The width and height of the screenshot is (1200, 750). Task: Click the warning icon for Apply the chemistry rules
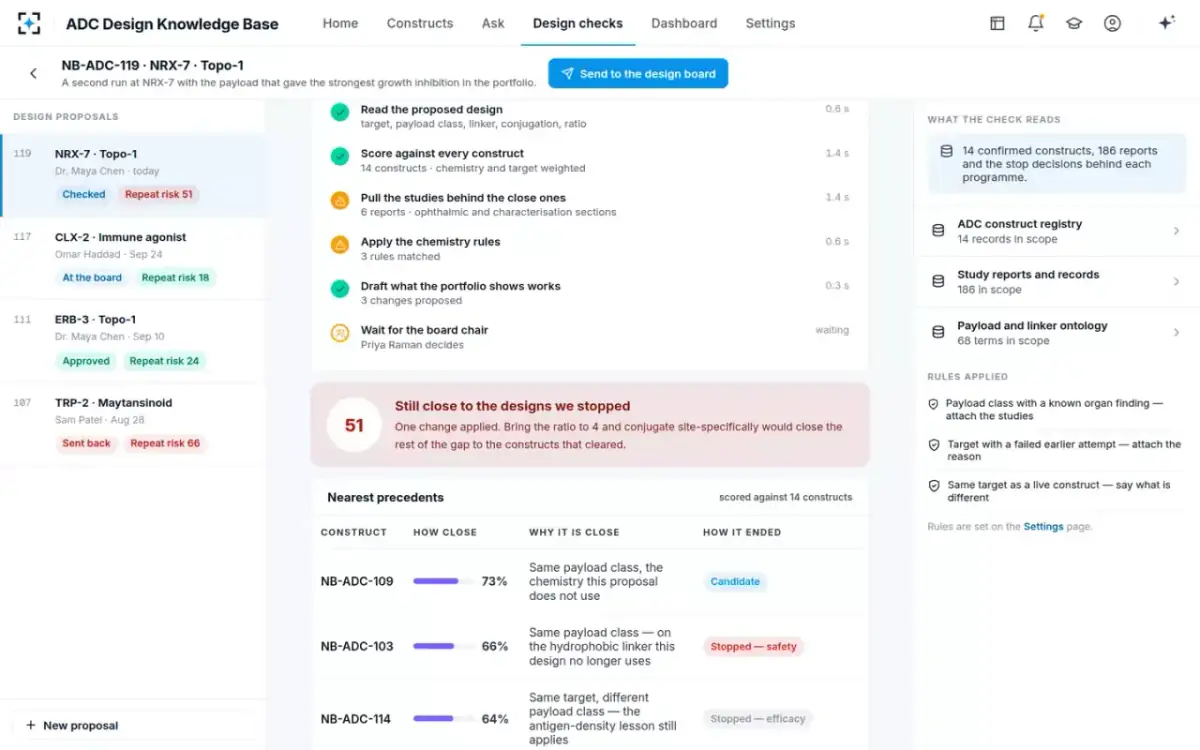340,244
